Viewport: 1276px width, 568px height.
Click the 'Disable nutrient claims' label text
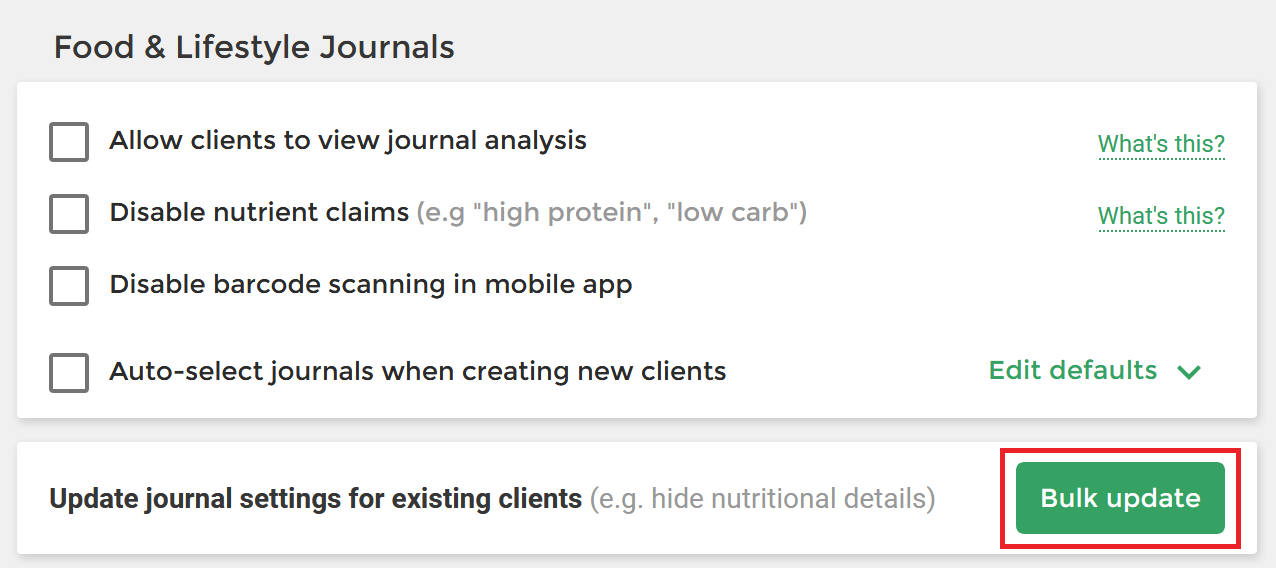259,212
